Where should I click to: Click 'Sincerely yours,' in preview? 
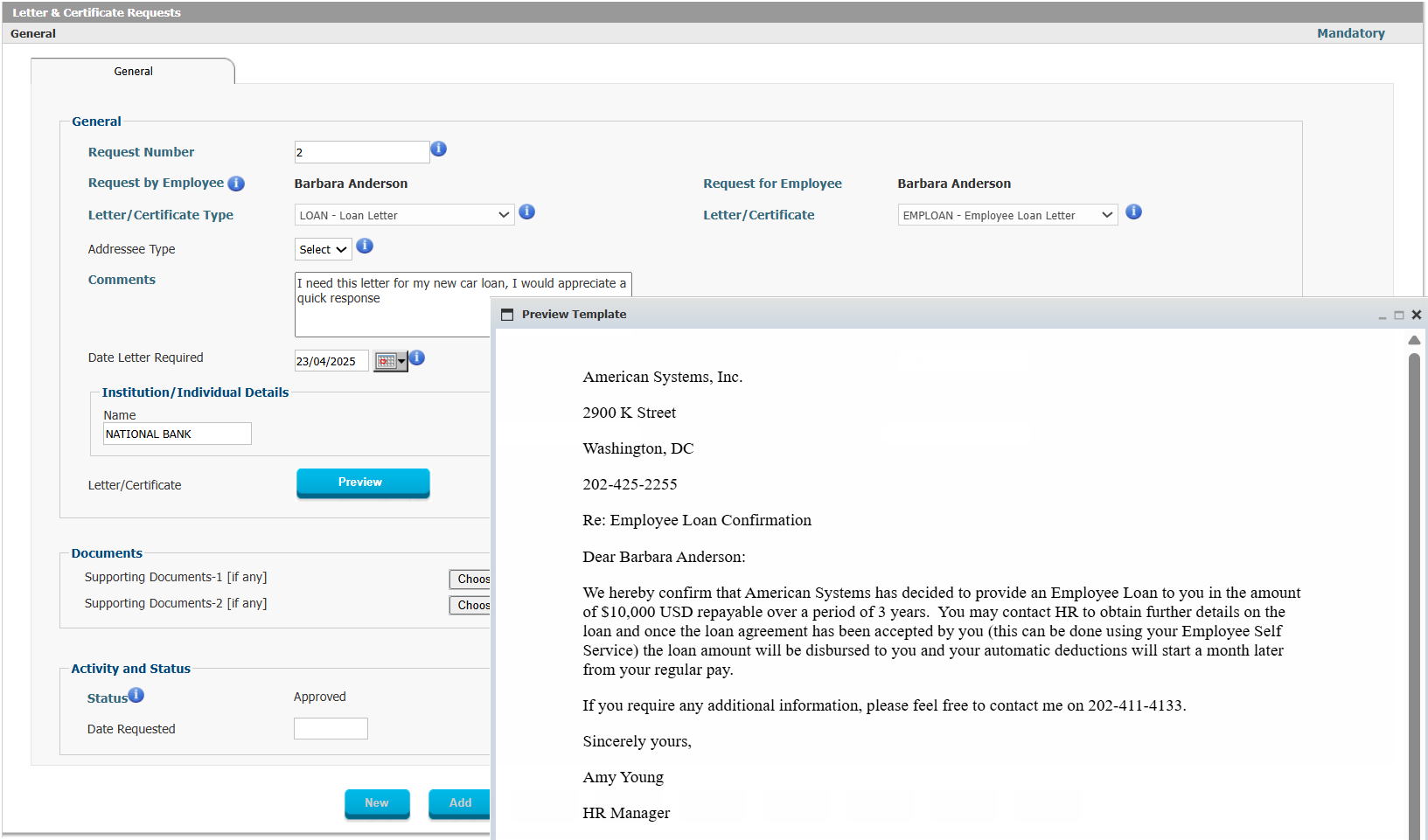pos(637,741)
